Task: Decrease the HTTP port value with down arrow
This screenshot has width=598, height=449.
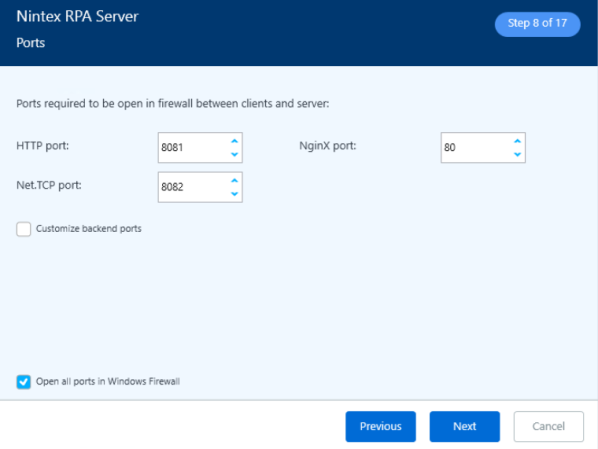Action: pyautogui.click(x=235, y=154)
